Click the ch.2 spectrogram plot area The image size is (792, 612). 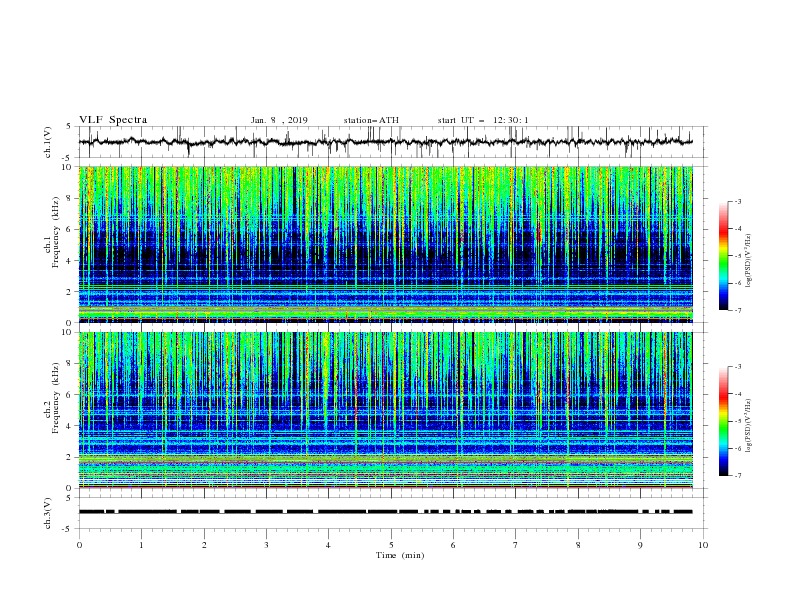[x=386, y=410]
